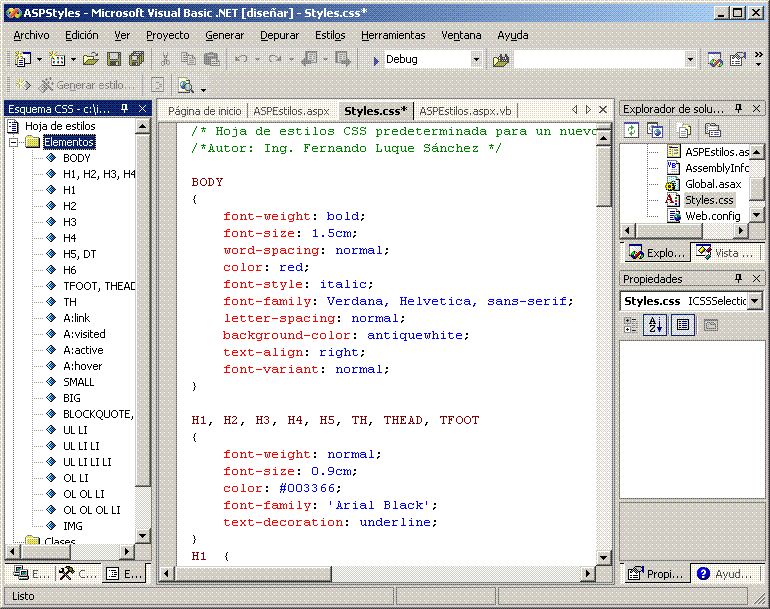Select Global.asax in solution explorer
The height and width of the screenshot is (609, 770).
(x=713, y=184)
